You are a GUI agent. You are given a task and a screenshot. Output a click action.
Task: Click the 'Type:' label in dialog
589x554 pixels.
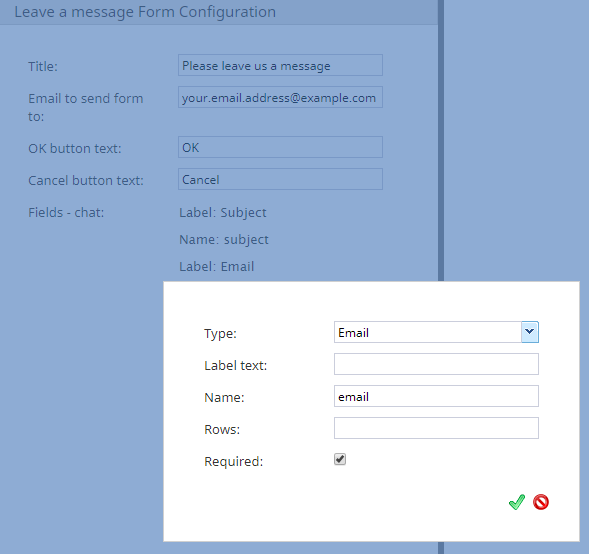220,334
